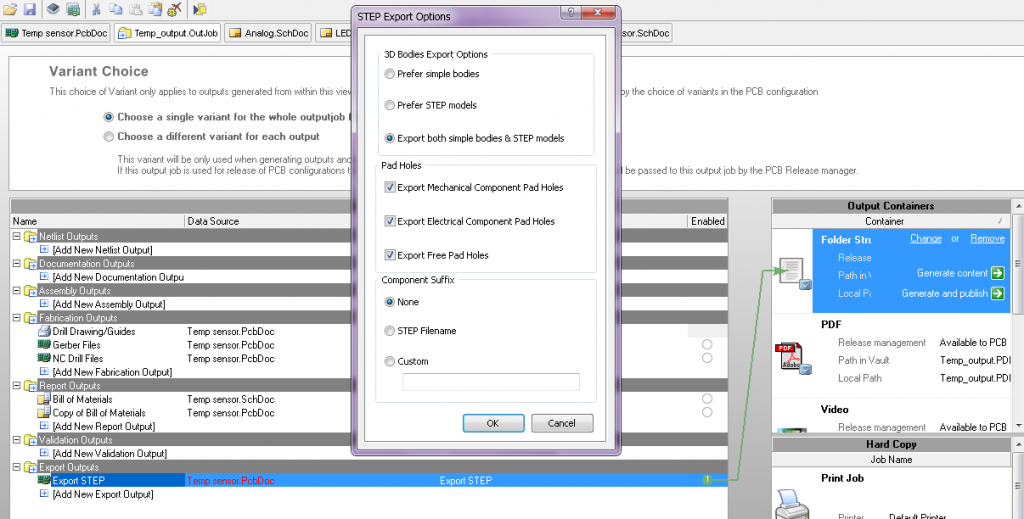Collapse the Export Outputs group

(17, 467)
